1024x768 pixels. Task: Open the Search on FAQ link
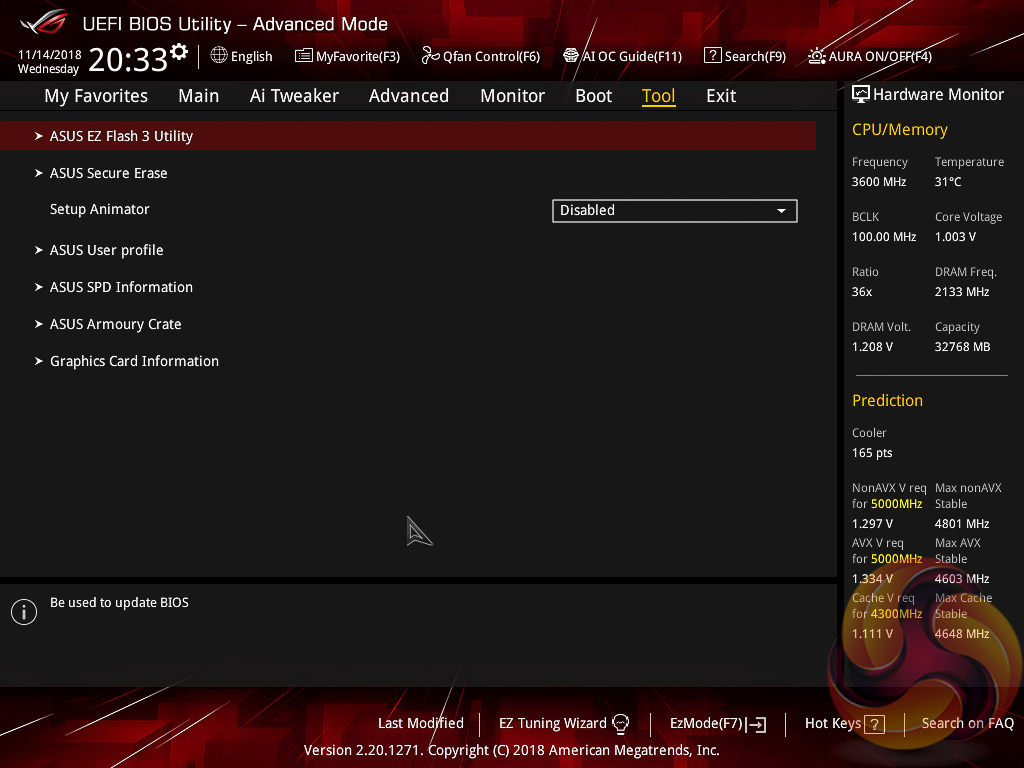pos(967,723)
